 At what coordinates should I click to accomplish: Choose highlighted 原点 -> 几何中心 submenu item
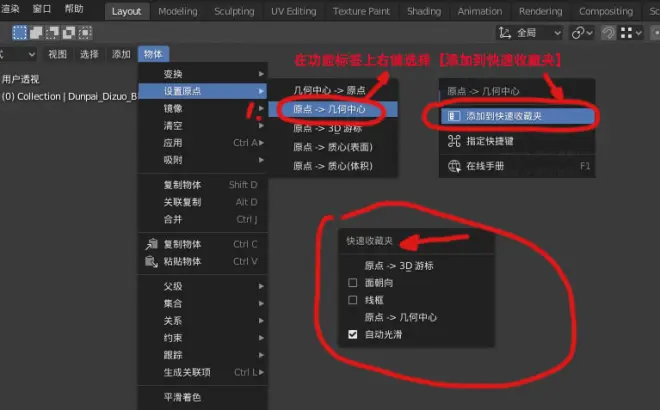point(333,109)
